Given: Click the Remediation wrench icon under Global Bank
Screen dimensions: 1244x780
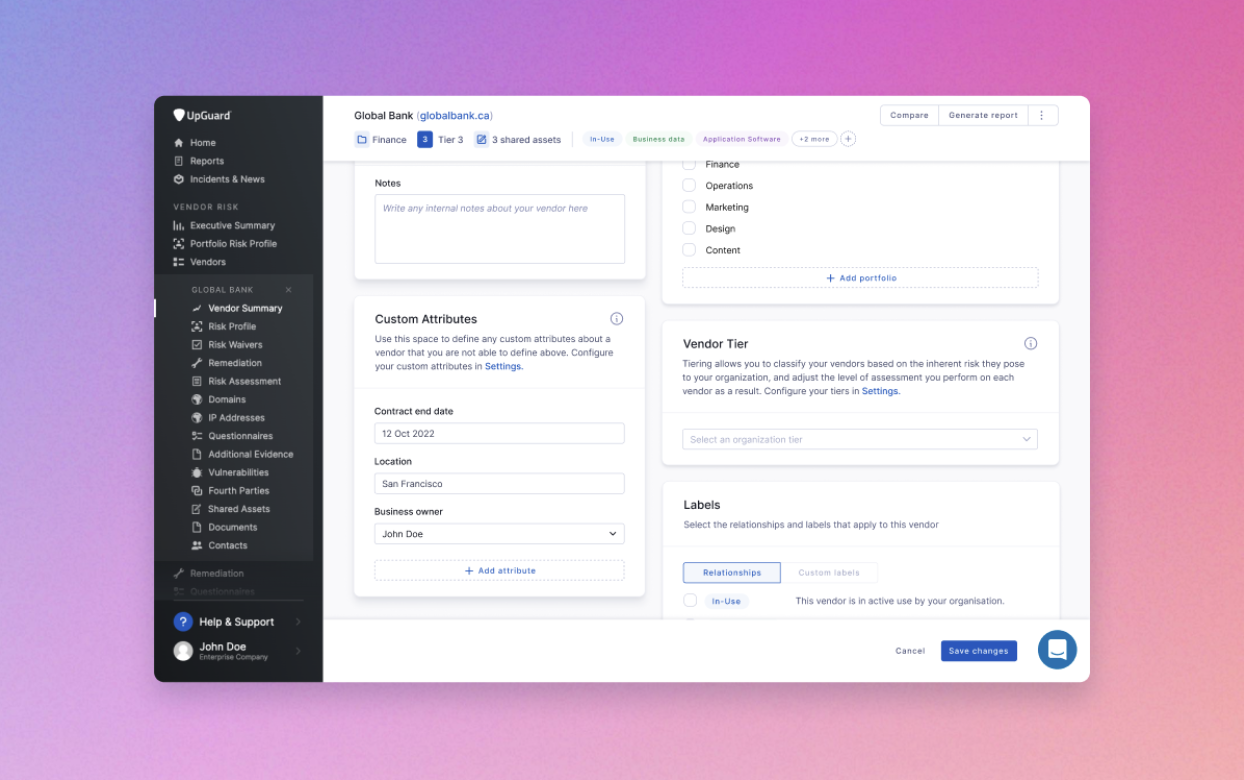Looking at the screenshot, I should coord(197,363).
